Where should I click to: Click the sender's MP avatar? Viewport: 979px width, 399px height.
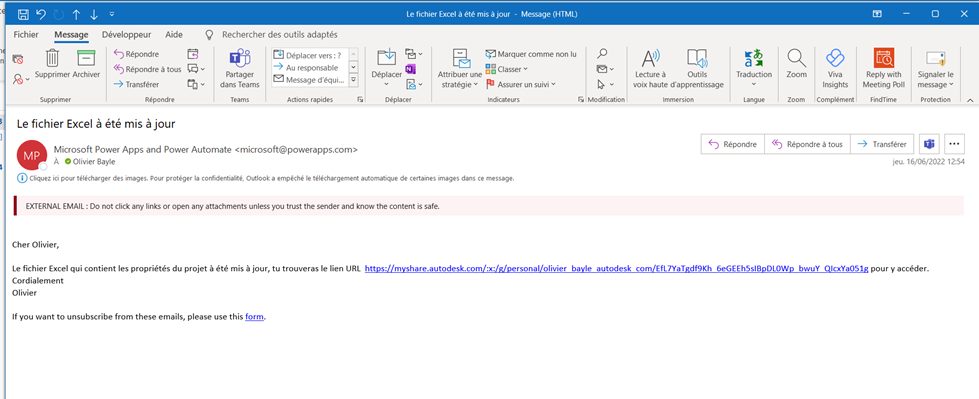coord(32,155)
